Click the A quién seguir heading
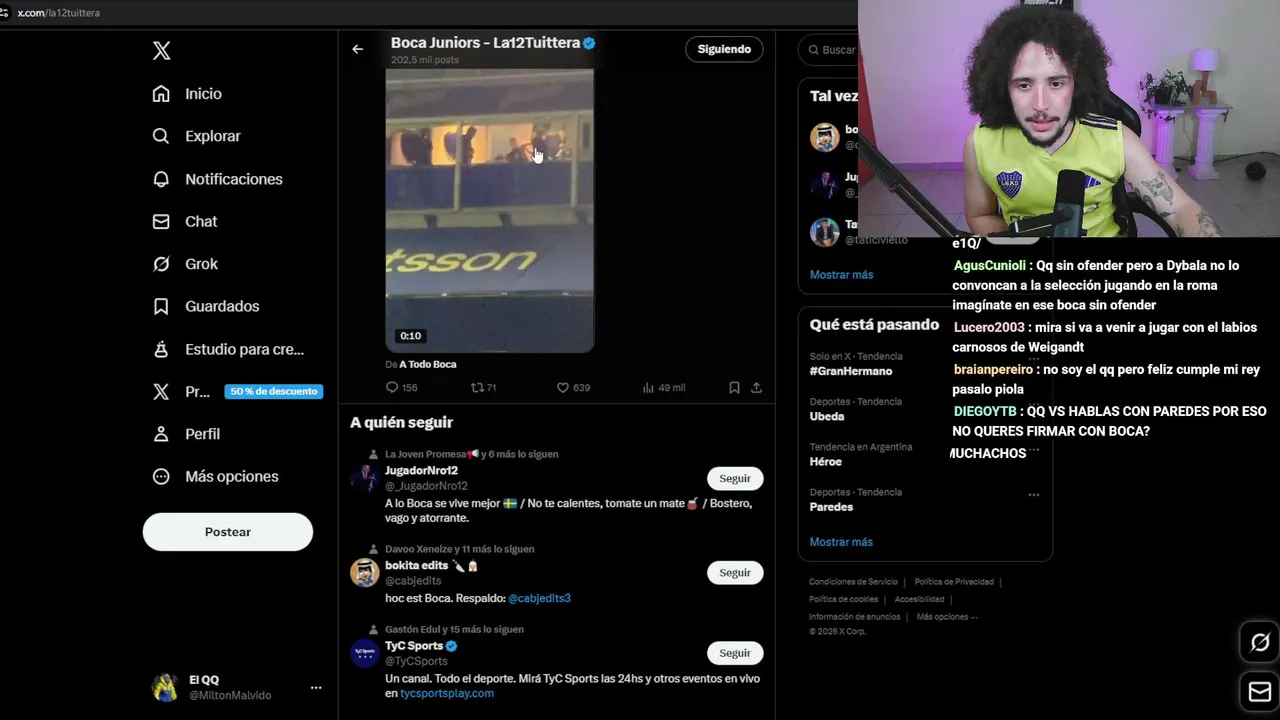Screen dimensions: 1280x720 pos(401,422)
